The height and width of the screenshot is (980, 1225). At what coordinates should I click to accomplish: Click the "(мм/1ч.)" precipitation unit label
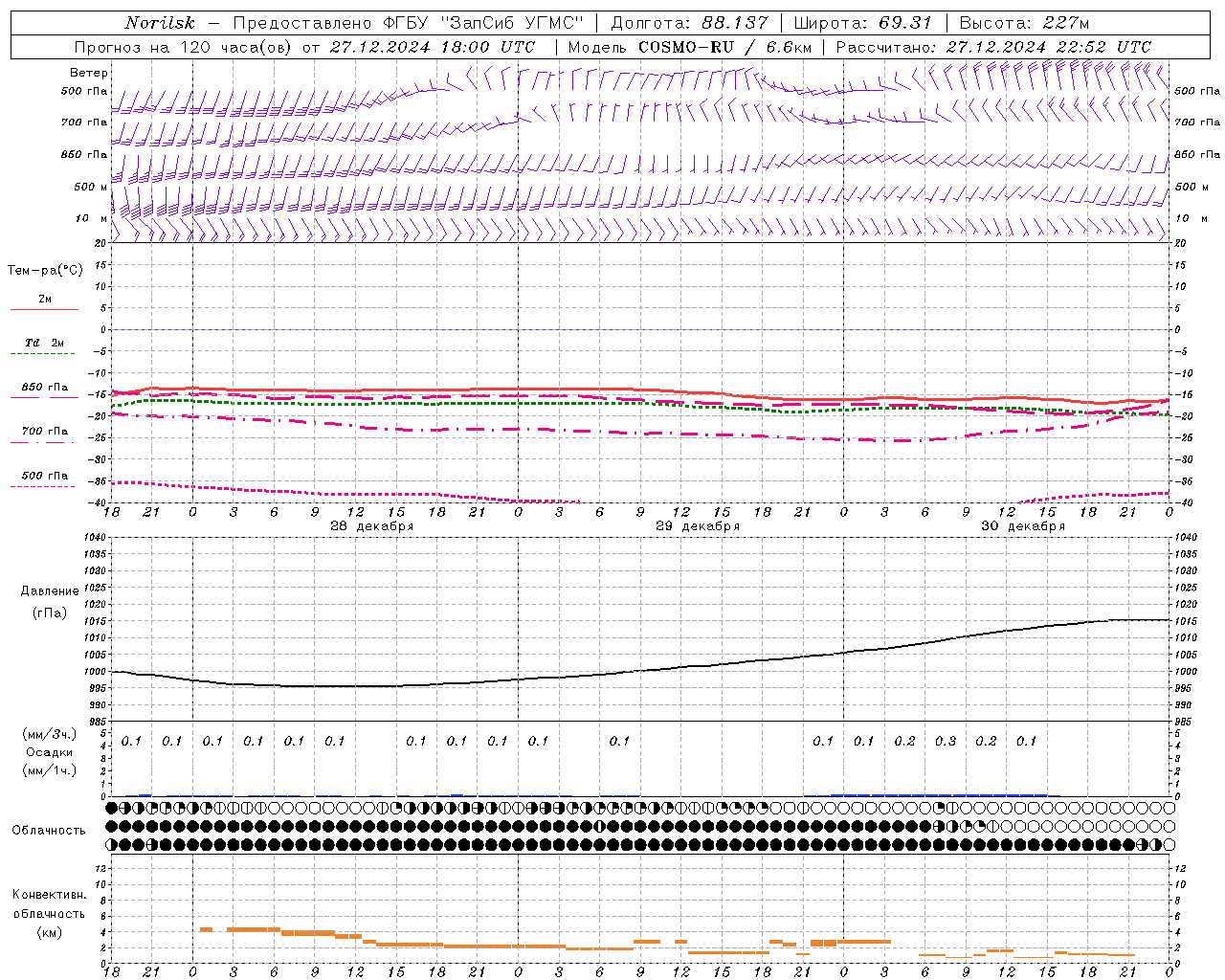pos(50,770)
